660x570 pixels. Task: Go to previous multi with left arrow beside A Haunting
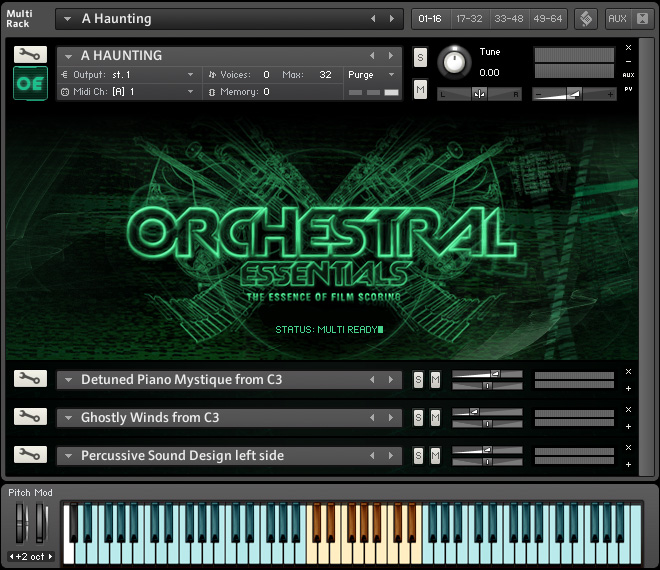coord(373,19)
